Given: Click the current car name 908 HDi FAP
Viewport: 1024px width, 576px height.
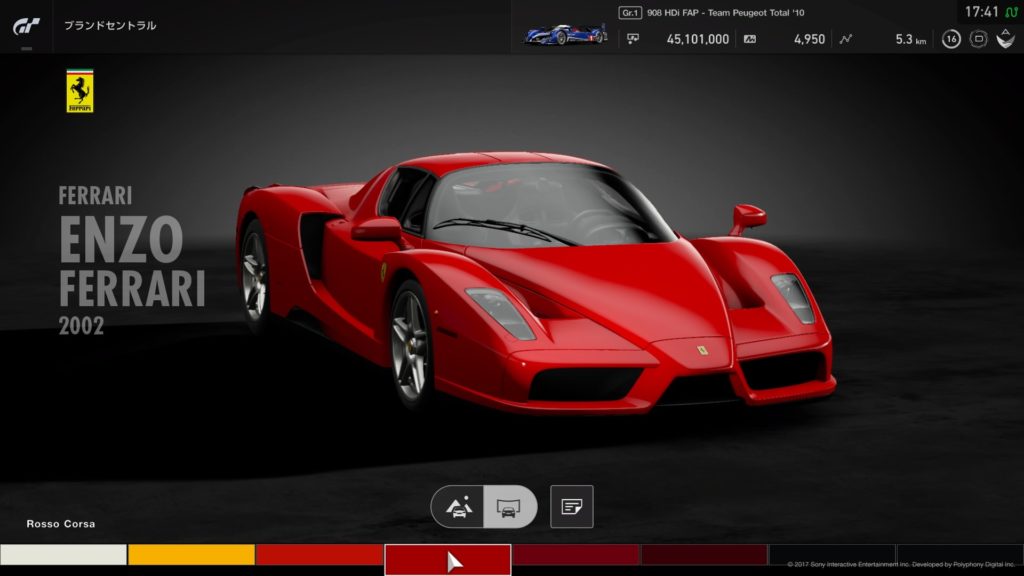Looking at the screenshot, I should tap(726, 12).
